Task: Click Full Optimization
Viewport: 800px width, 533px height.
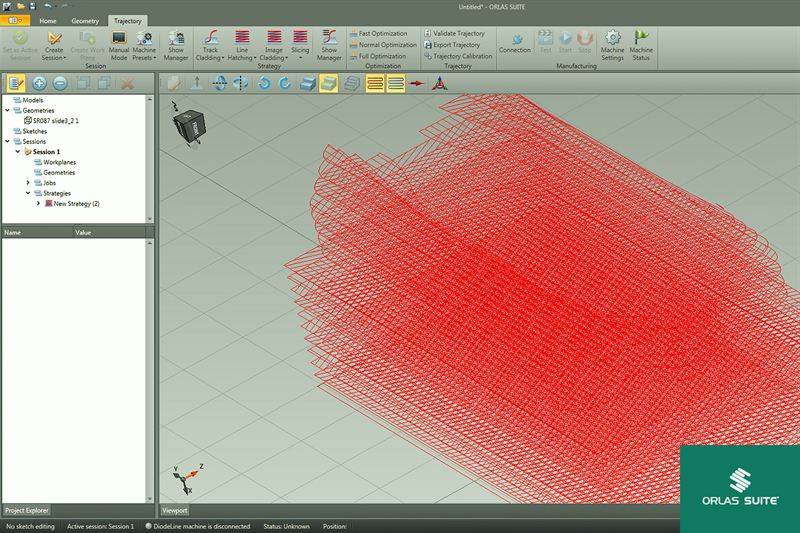Action: (x=381, y=56)
